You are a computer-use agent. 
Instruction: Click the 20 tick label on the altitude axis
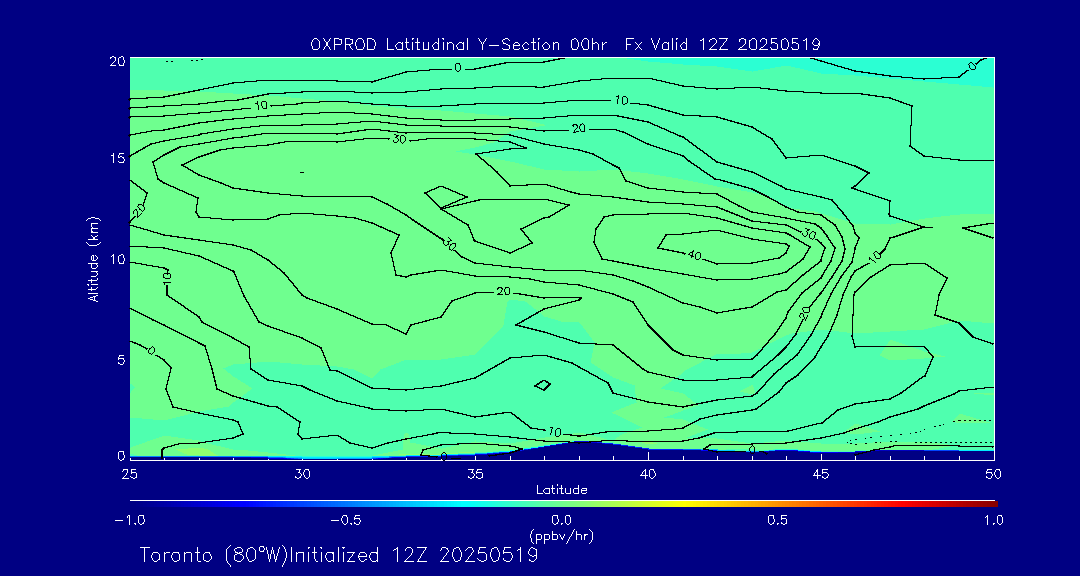coord(114,61)
